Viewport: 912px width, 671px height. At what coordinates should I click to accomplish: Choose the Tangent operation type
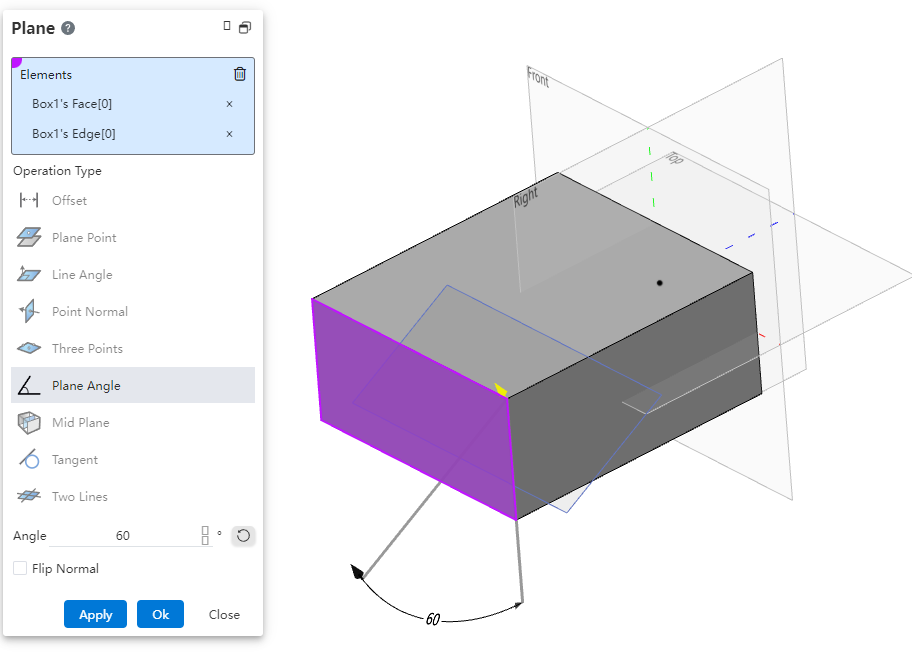133,460
